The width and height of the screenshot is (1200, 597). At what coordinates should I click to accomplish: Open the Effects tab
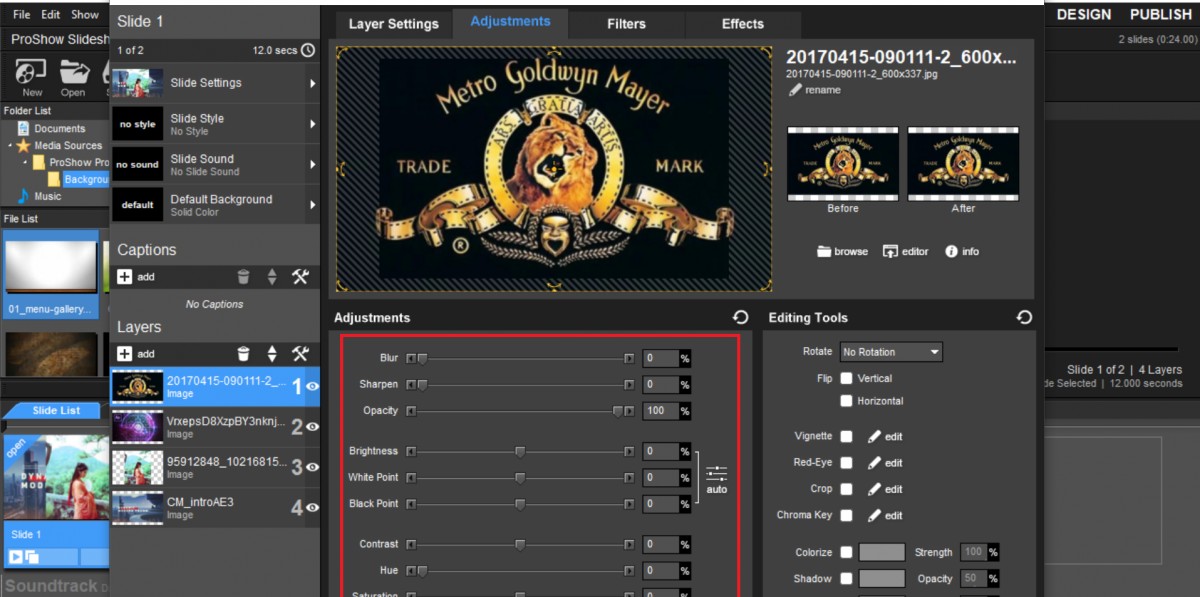[743, 24]
